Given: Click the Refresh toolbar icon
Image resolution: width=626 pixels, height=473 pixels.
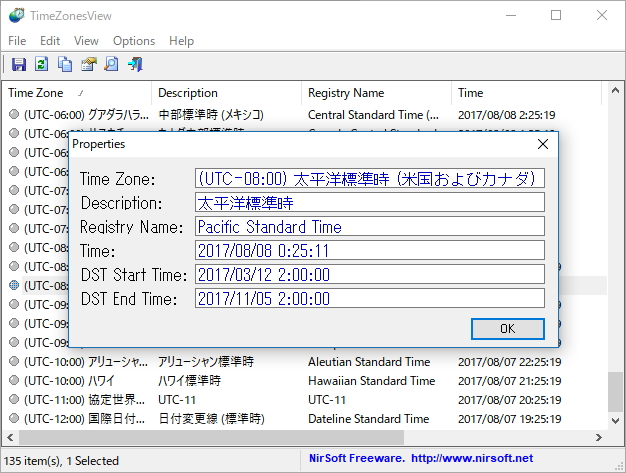Looking at the screenshot, I should (x=42, y=64).
